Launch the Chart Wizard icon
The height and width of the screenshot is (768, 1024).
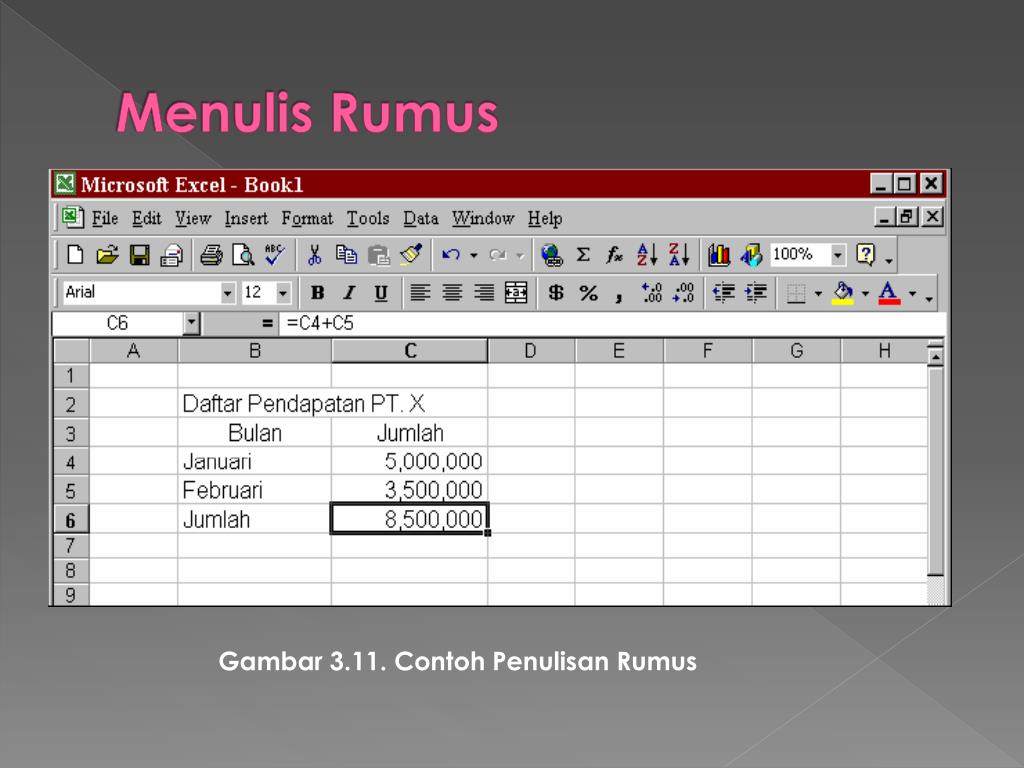[719, 255]
